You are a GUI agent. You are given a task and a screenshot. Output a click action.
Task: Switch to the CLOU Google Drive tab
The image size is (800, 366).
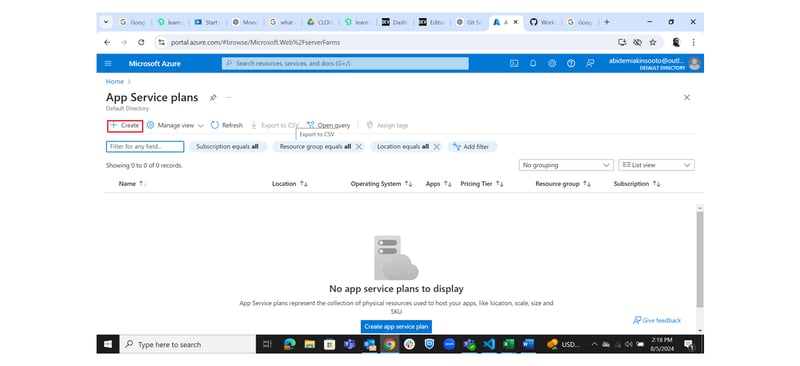319,22
